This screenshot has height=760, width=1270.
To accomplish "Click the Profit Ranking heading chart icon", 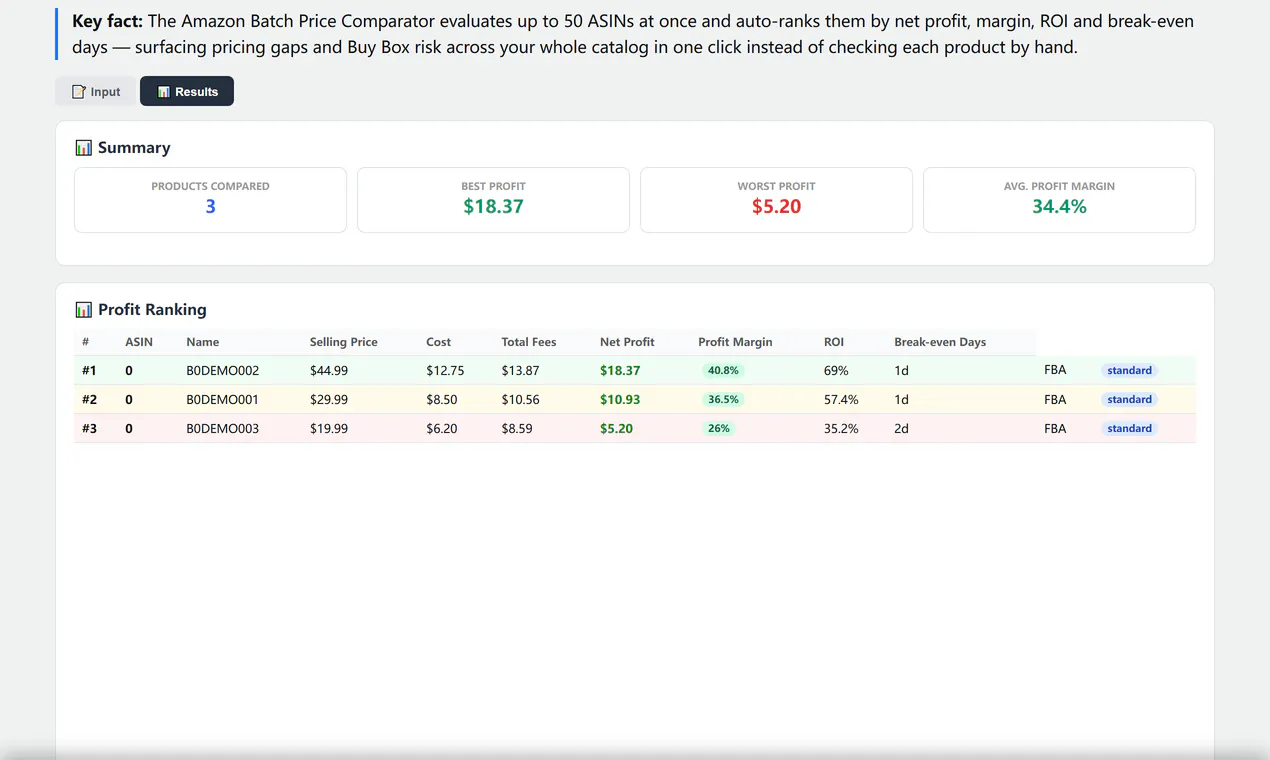I will (84, 310).
